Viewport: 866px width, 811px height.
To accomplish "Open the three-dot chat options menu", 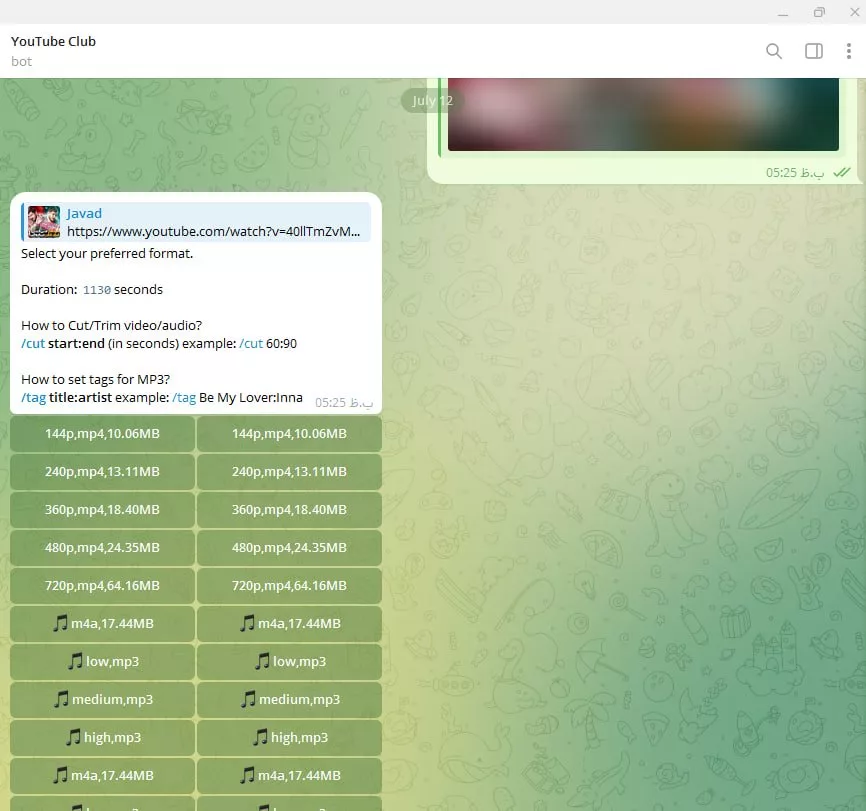I will (848, 51).
